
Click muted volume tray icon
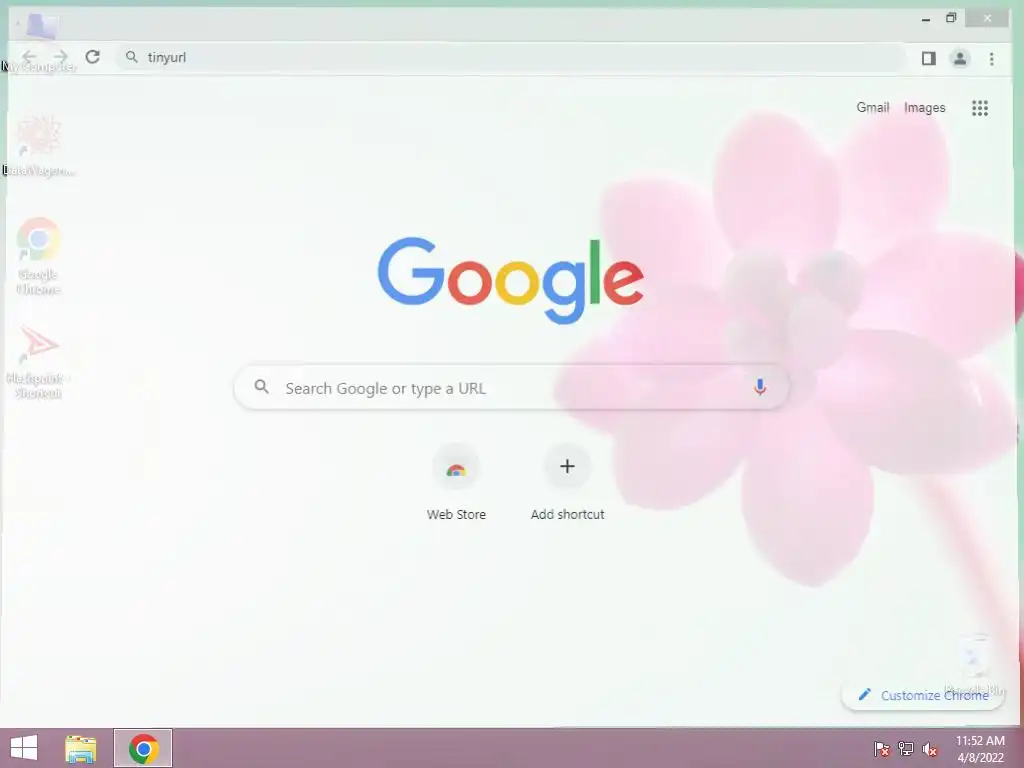pos(930,748)
